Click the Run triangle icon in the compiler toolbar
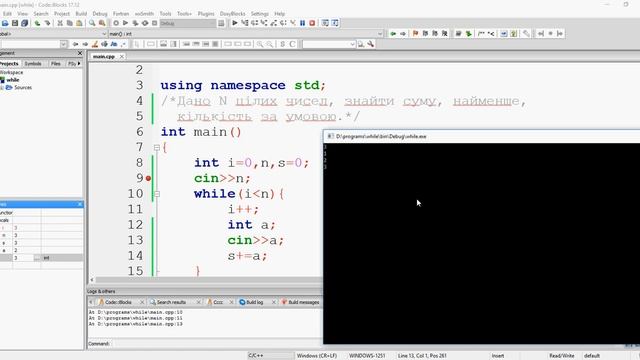The image size is (640, 360). coord(126,23)
